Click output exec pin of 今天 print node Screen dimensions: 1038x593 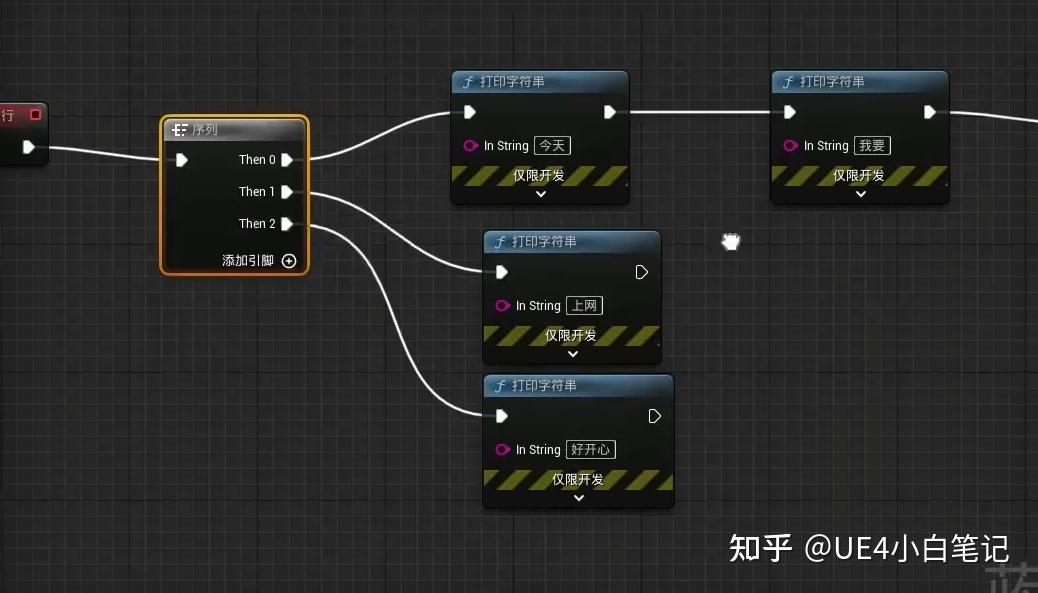tap(610, 112)
